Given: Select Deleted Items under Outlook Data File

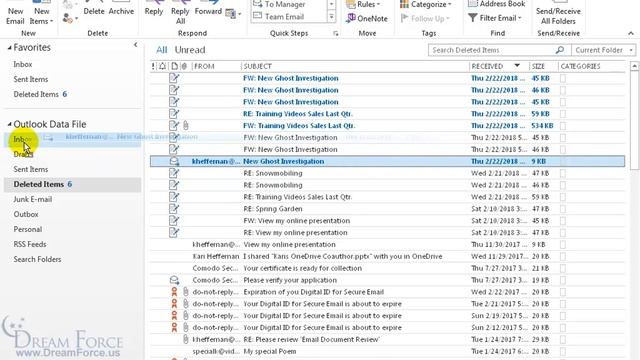Looking at the screenshot, I should pyautogui.click(x=72, y=184).
